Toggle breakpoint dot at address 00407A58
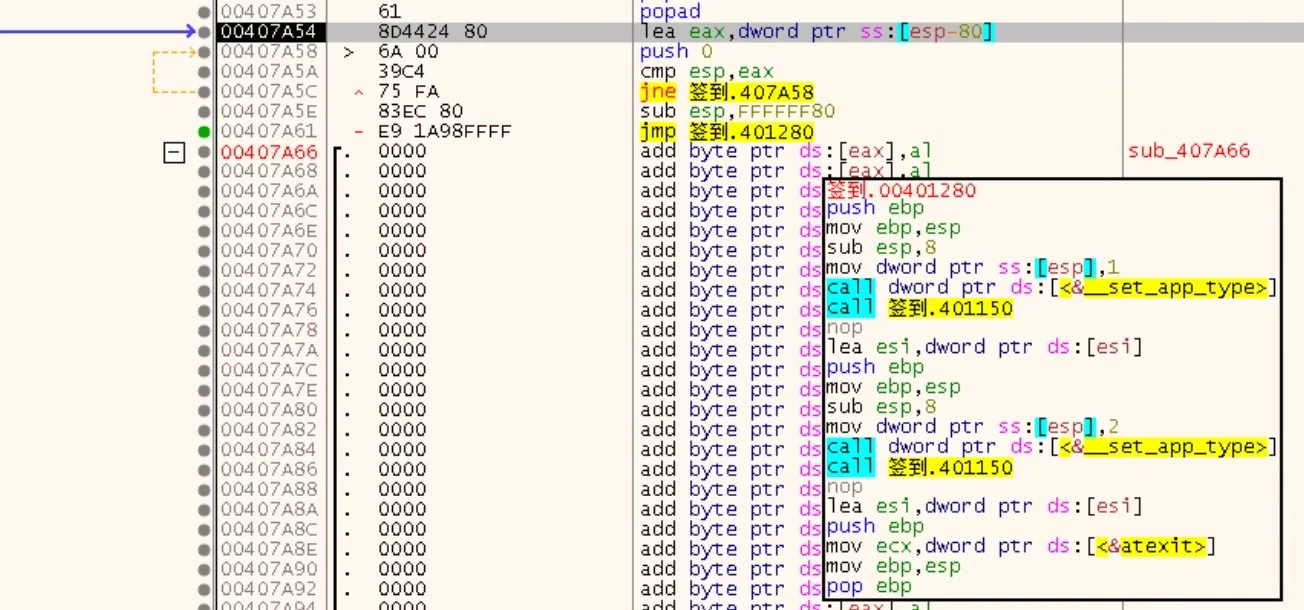Viewport: 1304px width, 610px height. click(x=204, y=51)
